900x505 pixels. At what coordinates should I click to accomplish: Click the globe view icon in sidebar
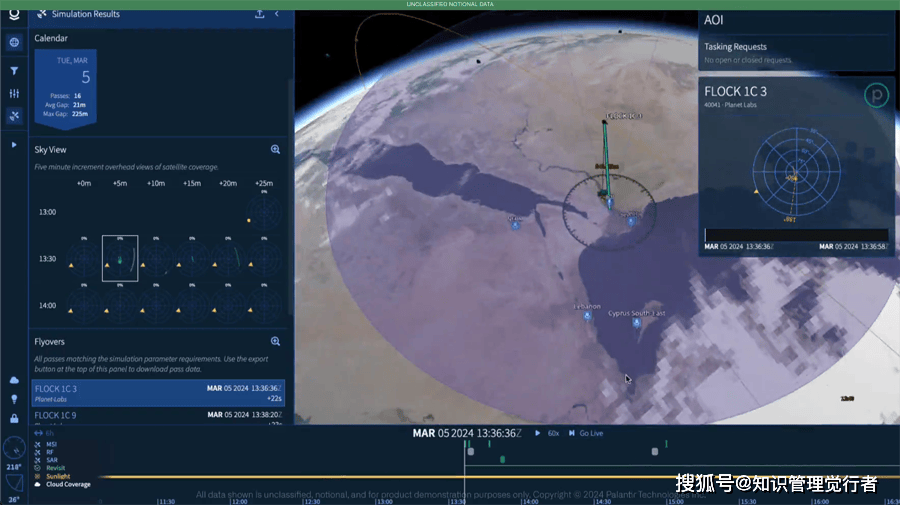(14, 42)
